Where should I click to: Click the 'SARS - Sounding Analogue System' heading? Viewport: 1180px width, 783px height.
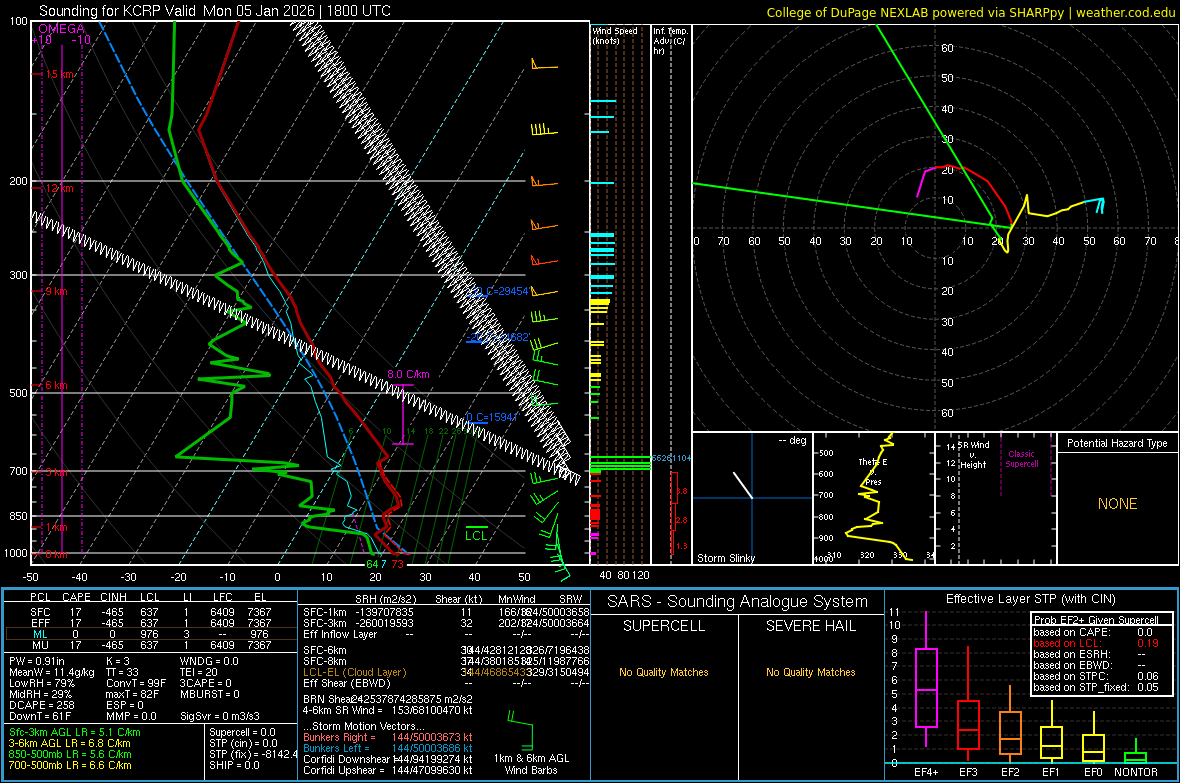tap(738, 602)
